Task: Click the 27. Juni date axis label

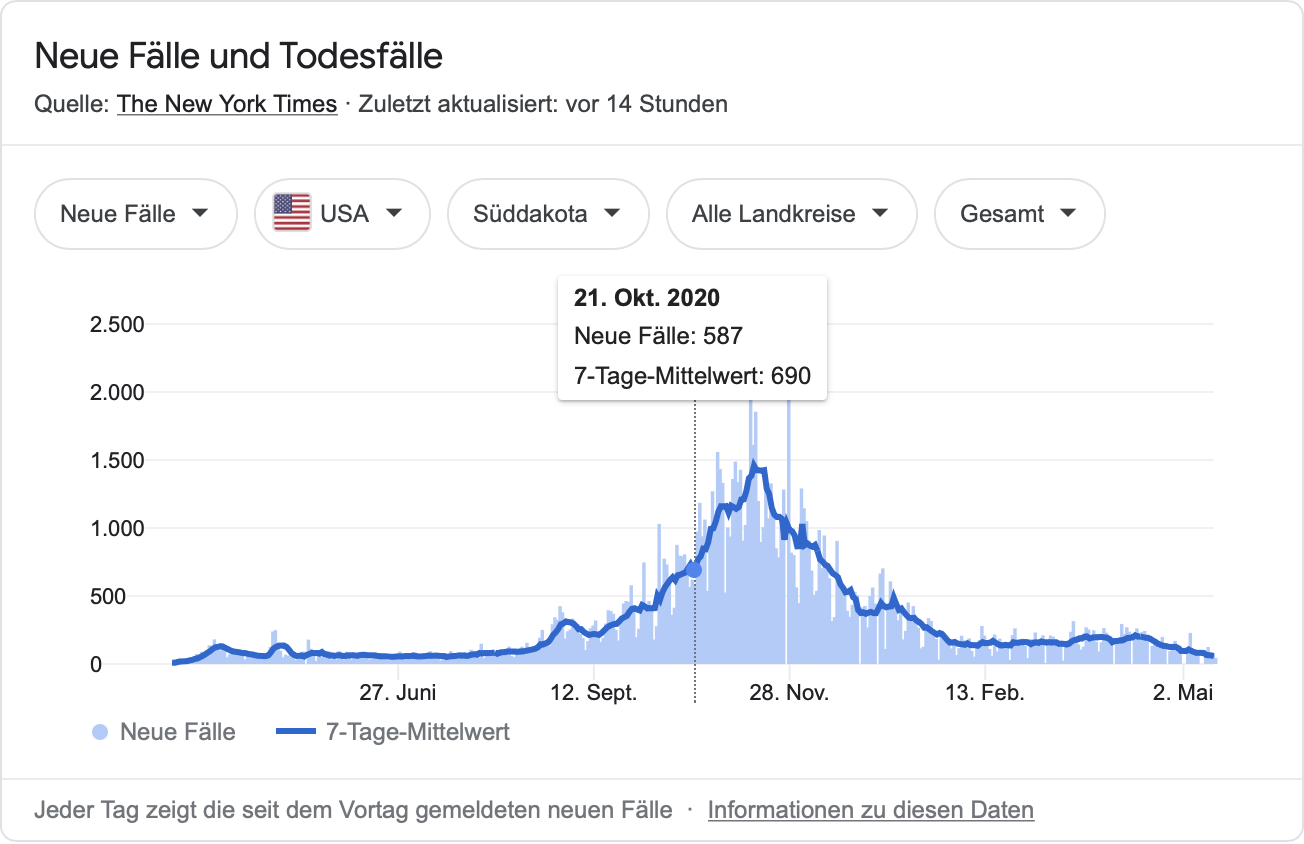Action: [x=398, y=693]
